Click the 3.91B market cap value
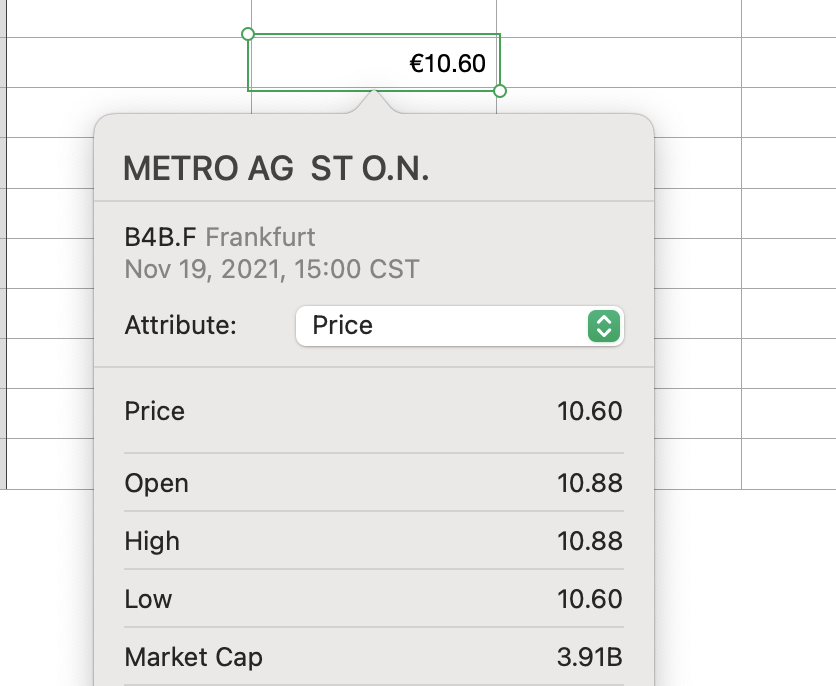Image resolution: width=836 pixels, height=686 pixels. [x=590, y=657]
